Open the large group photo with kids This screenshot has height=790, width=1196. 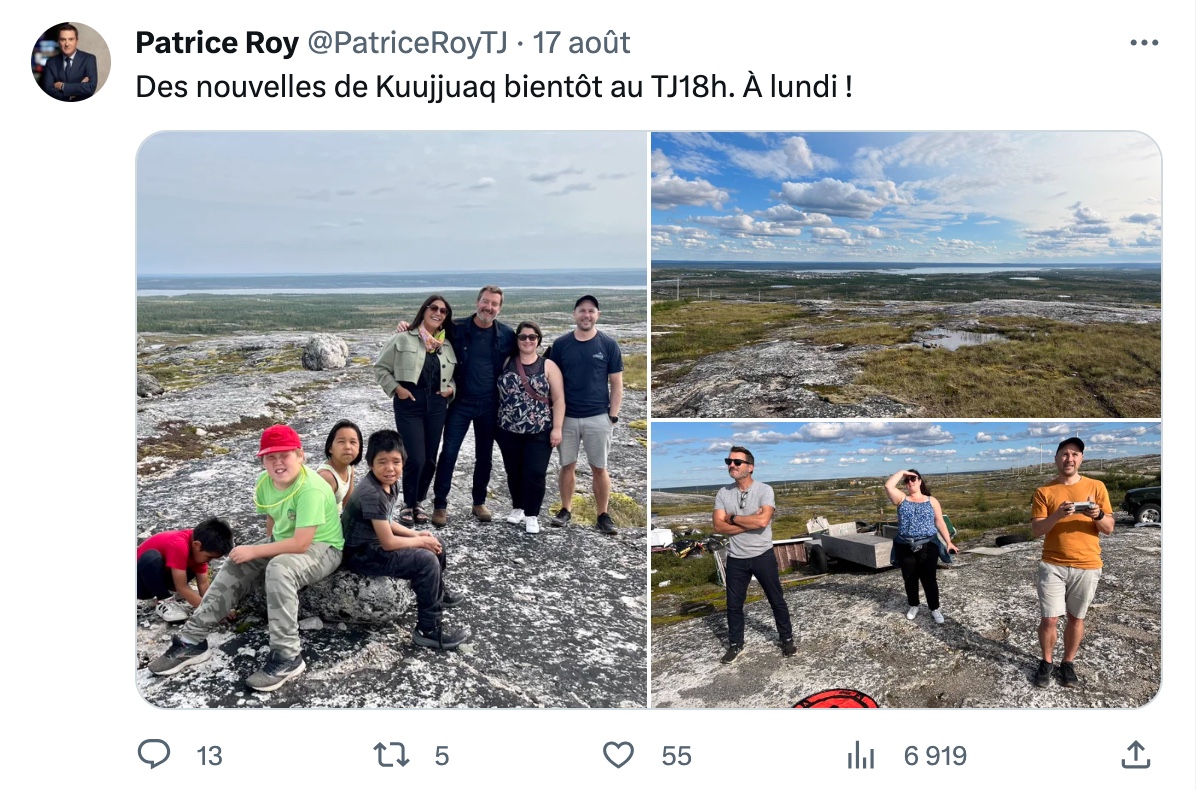[392, 419]
